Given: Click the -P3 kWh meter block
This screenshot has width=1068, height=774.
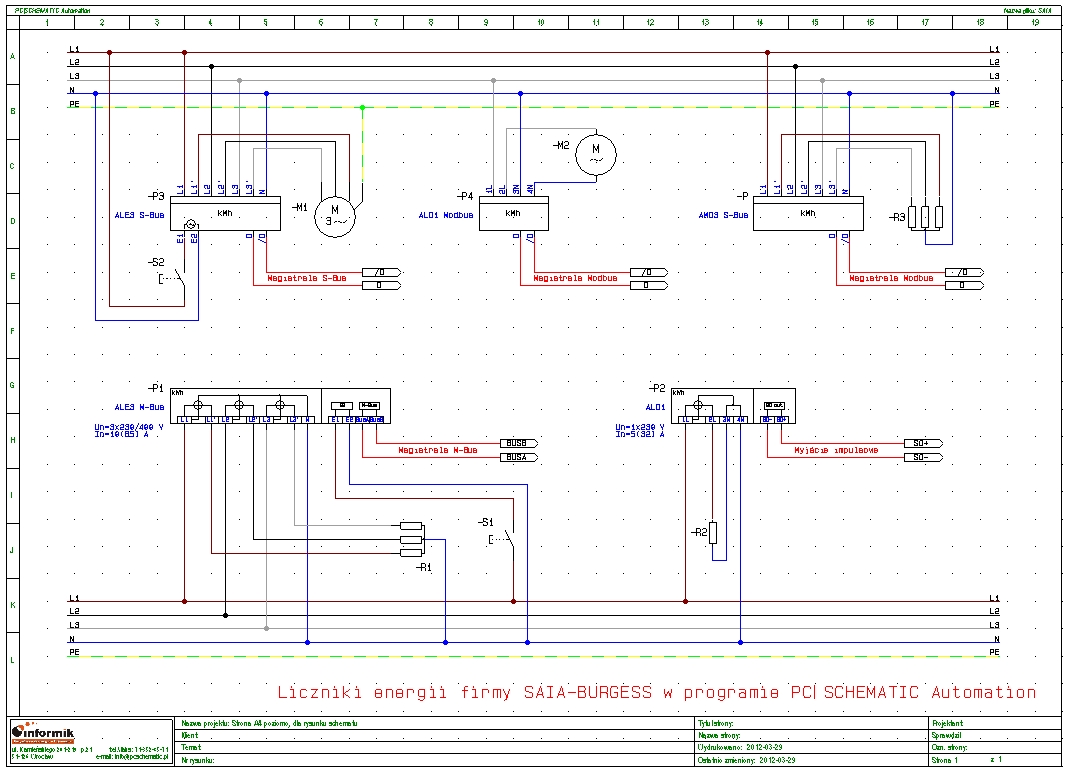Looking at the screenshot, I should [225, 213].
